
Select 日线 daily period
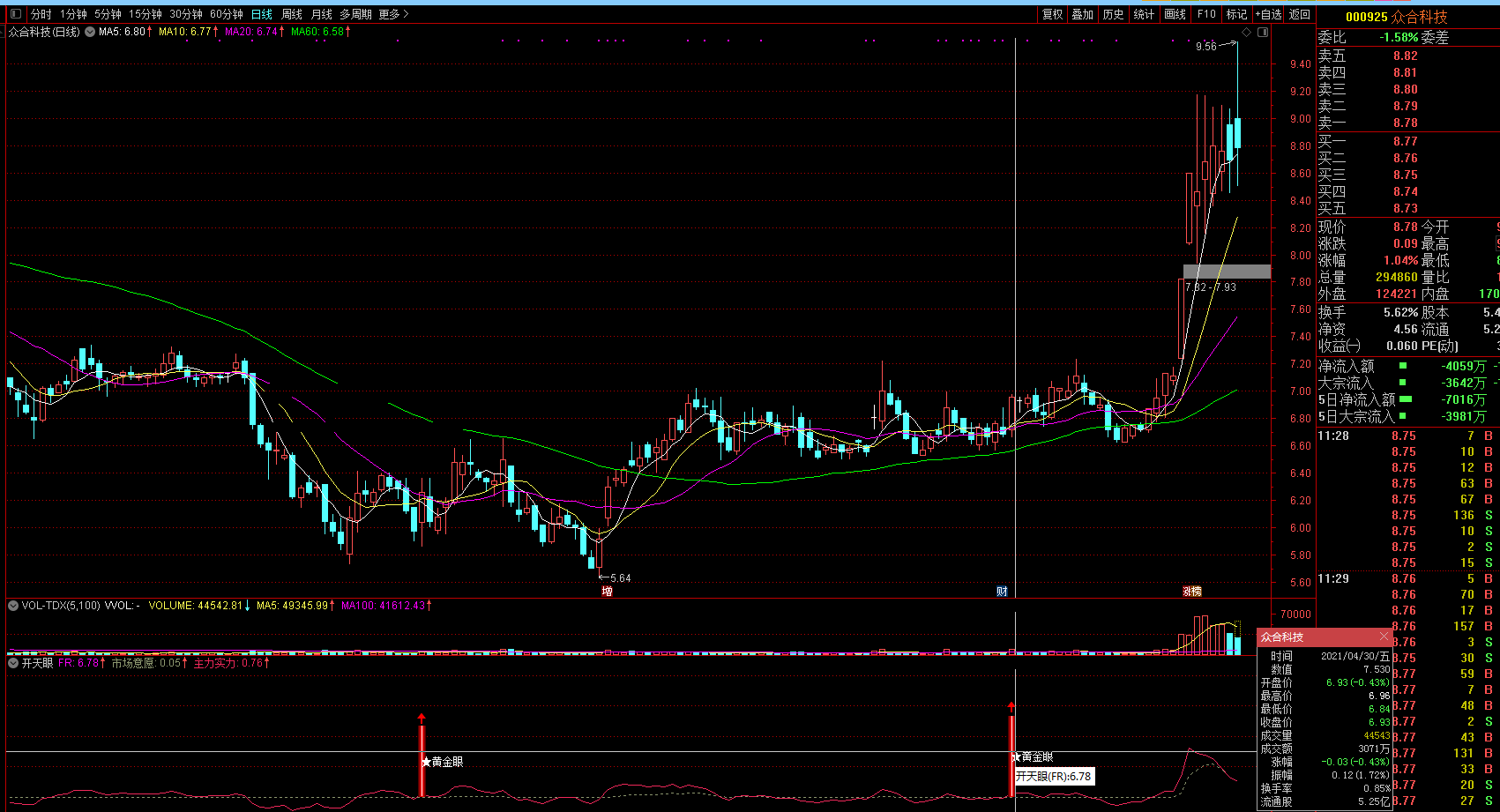click(x=262, y=14)
